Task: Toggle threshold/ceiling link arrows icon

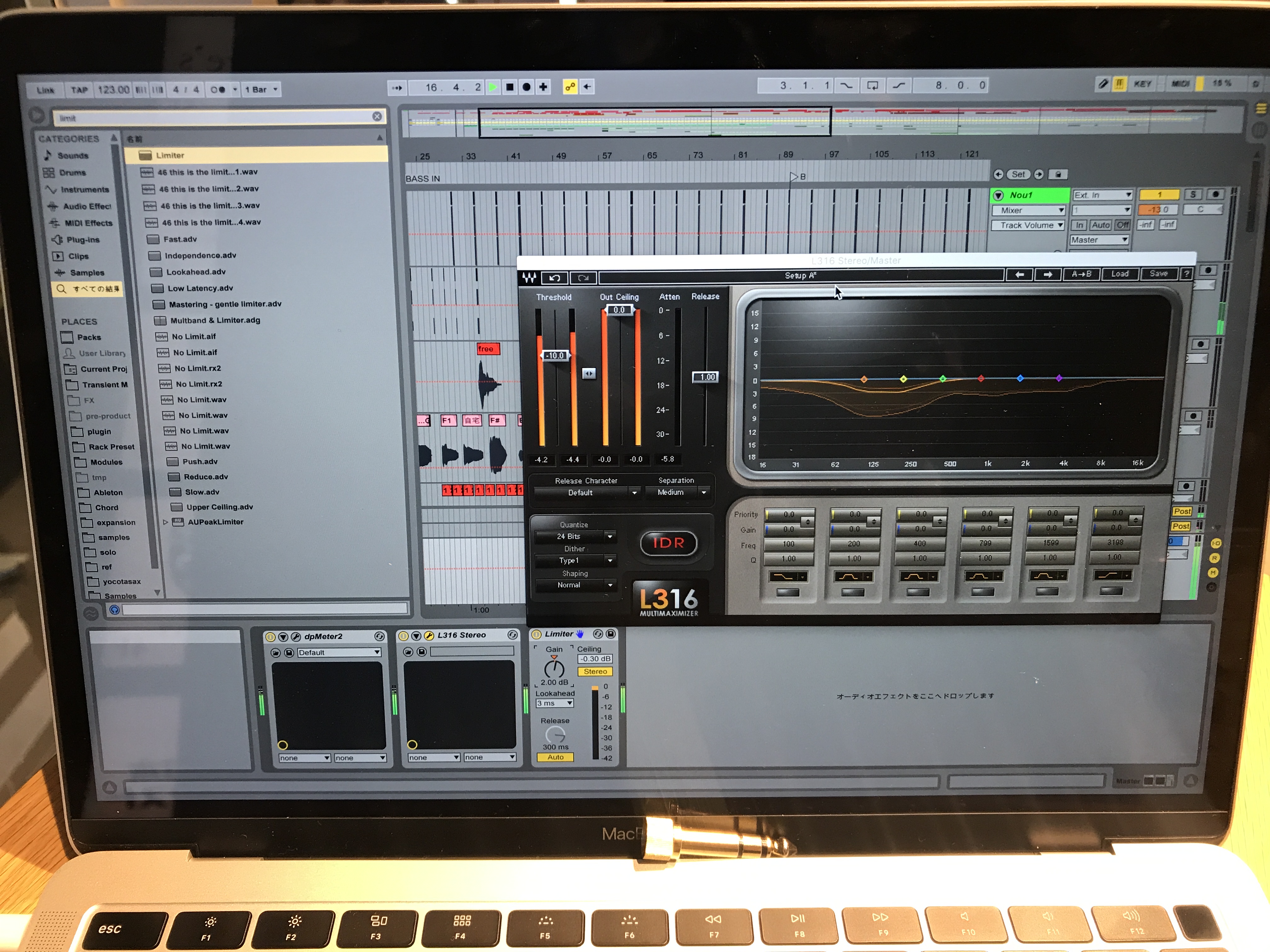Action: (x=588, y=374)
